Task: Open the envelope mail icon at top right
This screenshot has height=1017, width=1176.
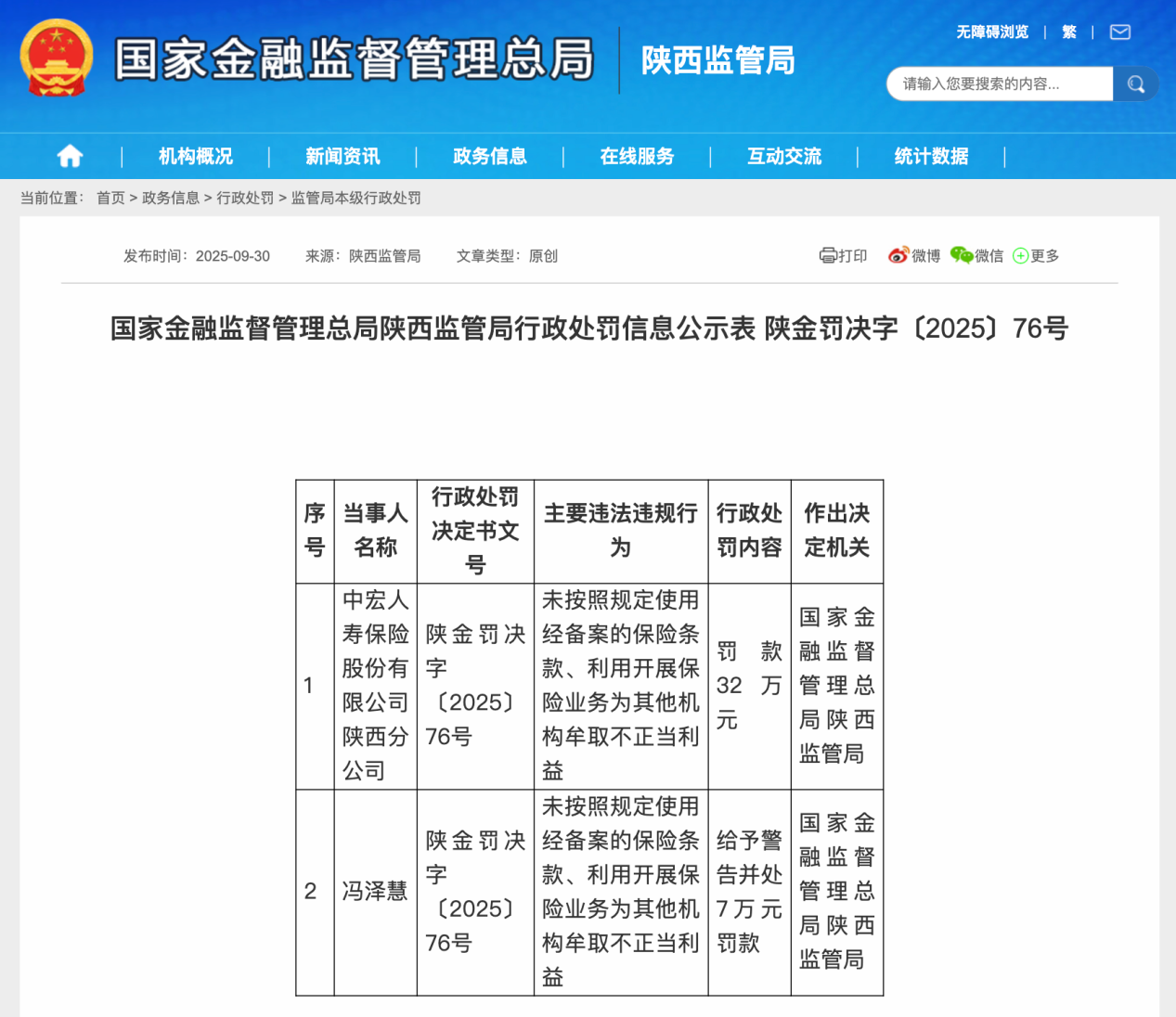Action: pyautogui.click(x=1119, y=32)
